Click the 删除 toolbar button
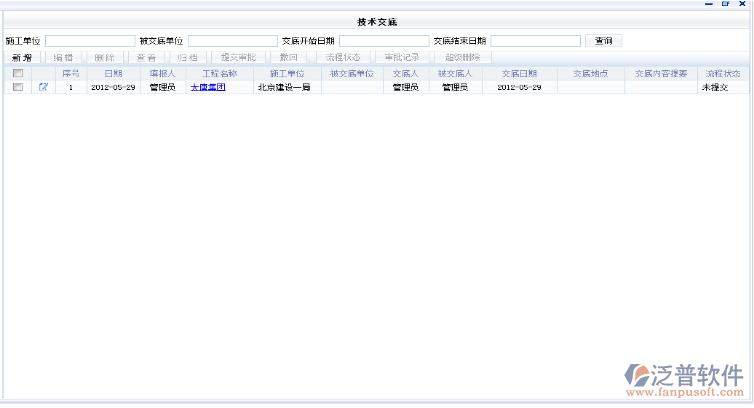Screen dimensions: 754x408 (105, 57)
